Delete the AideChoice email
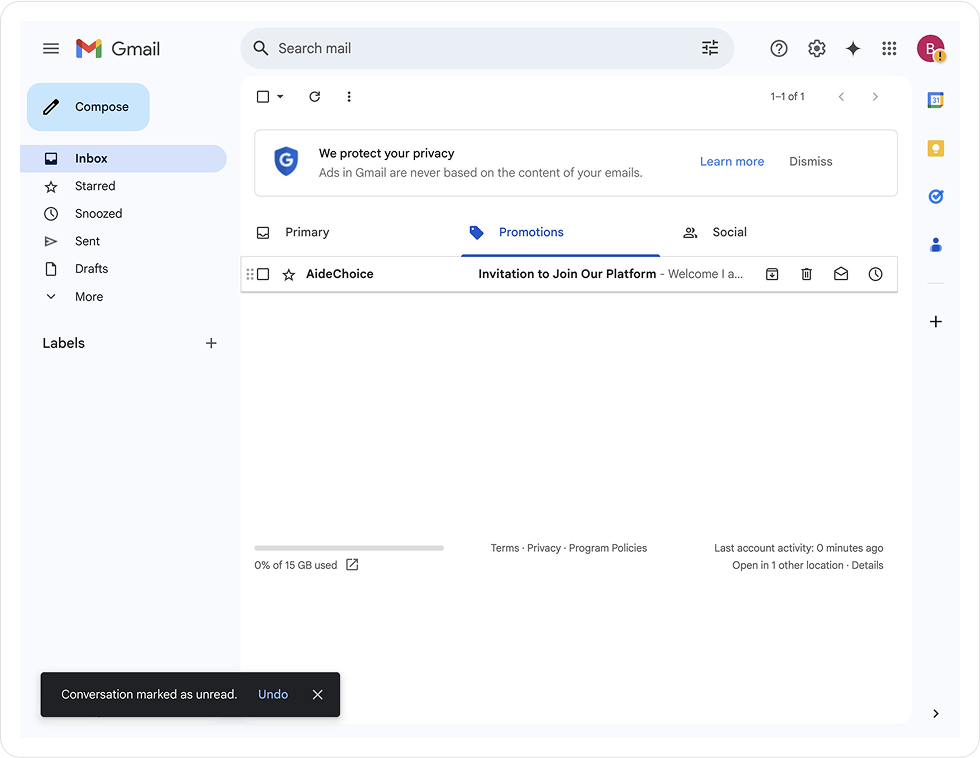 (x=806, y=274)
